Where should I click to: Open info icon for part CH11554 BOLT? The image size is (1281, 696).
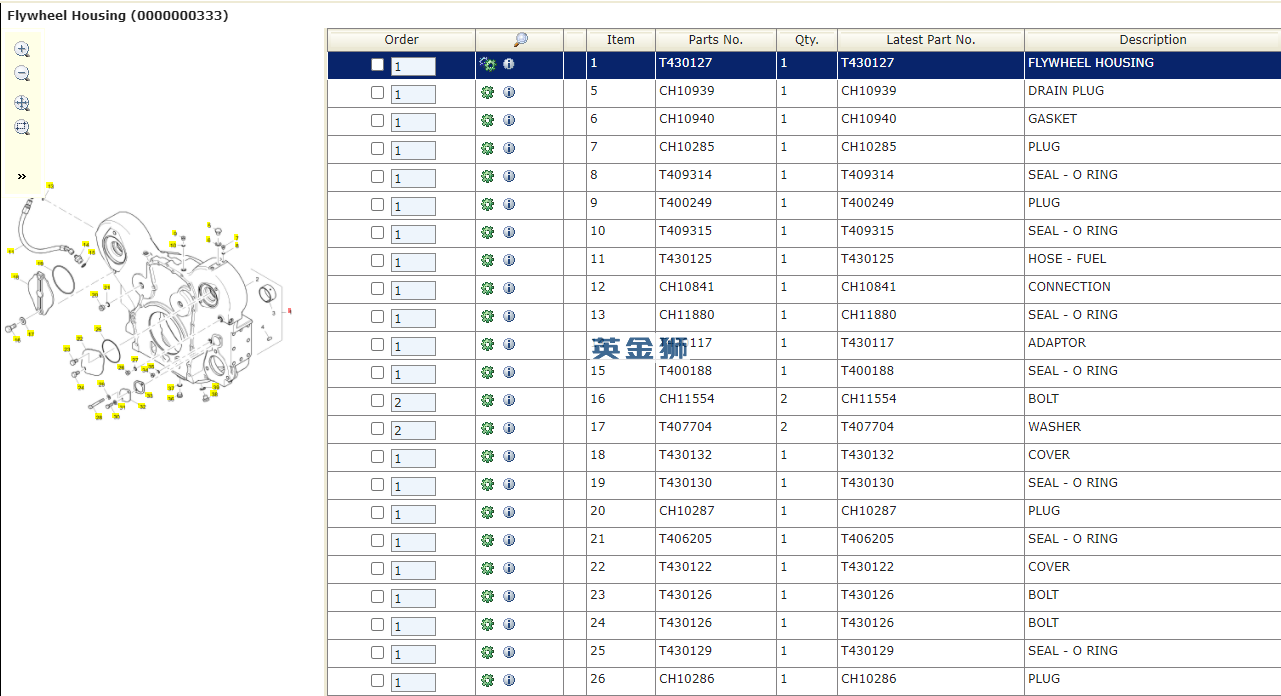(509, 400)
